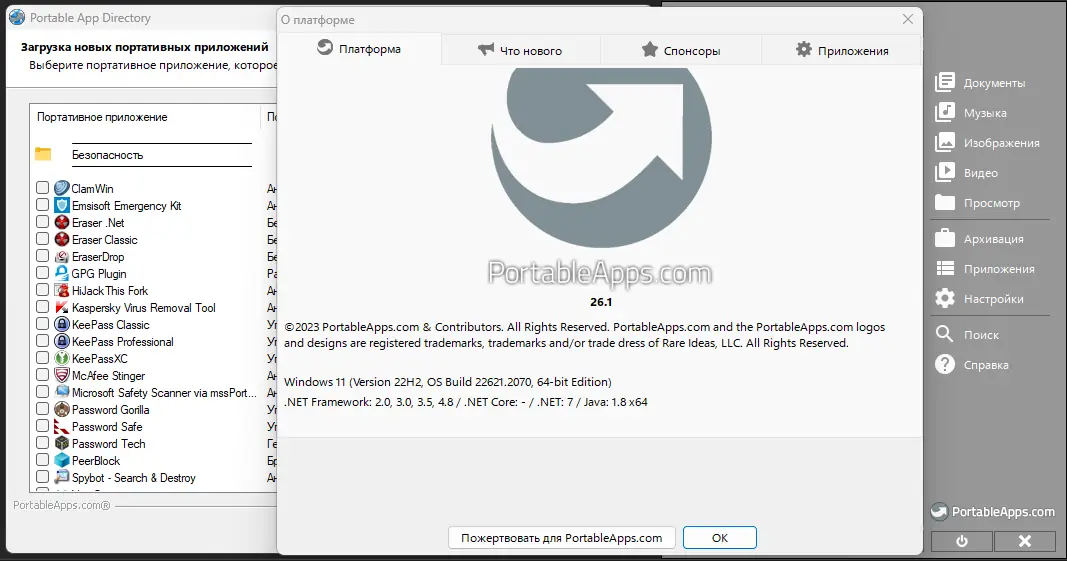Click the Просмотр folder icon
The width and height of the screenshot is (1067, 561).
click(x=945, y=202)
